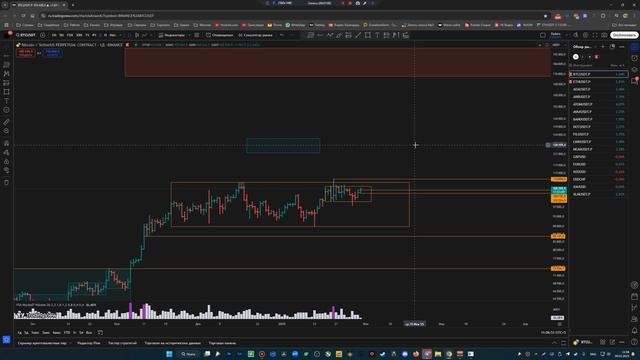Select ETHUSDT.P in the watchlist
This screenshot has width=640, height=360.
click(x=598, y=82)
